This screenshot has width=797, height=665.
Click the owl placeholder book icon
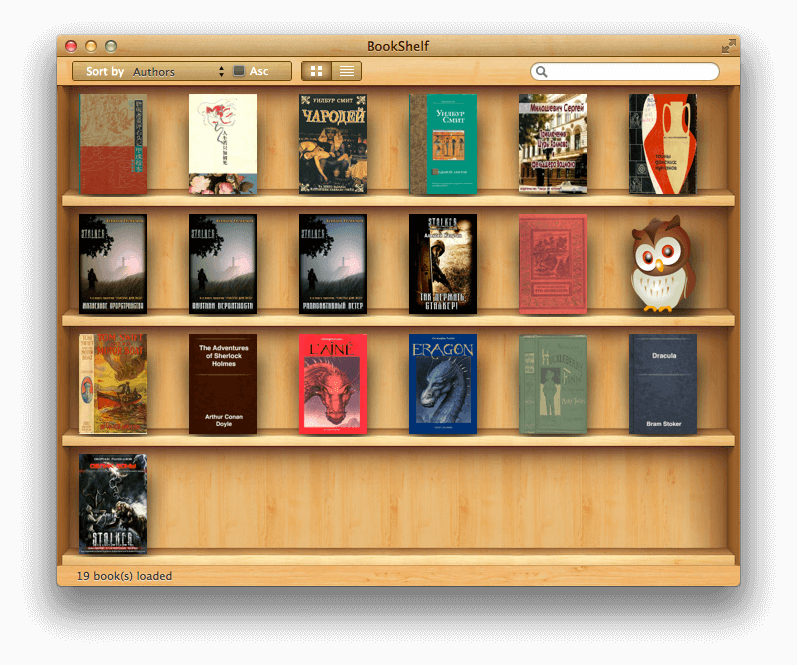(662, 263)
